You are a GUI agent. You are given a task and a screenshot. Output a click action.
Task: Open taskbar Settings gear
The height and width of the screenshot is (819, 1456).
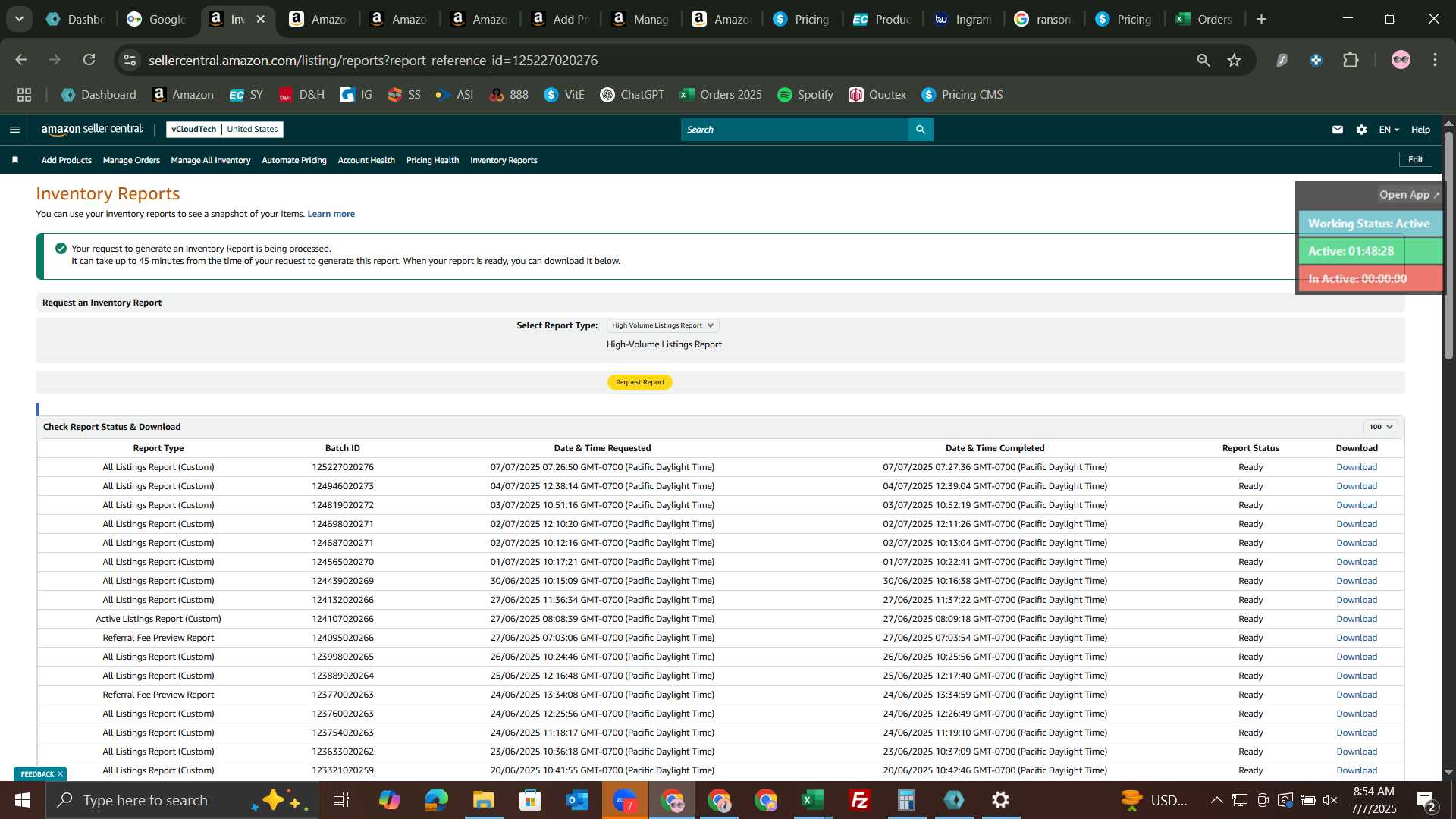point(1001,800)
